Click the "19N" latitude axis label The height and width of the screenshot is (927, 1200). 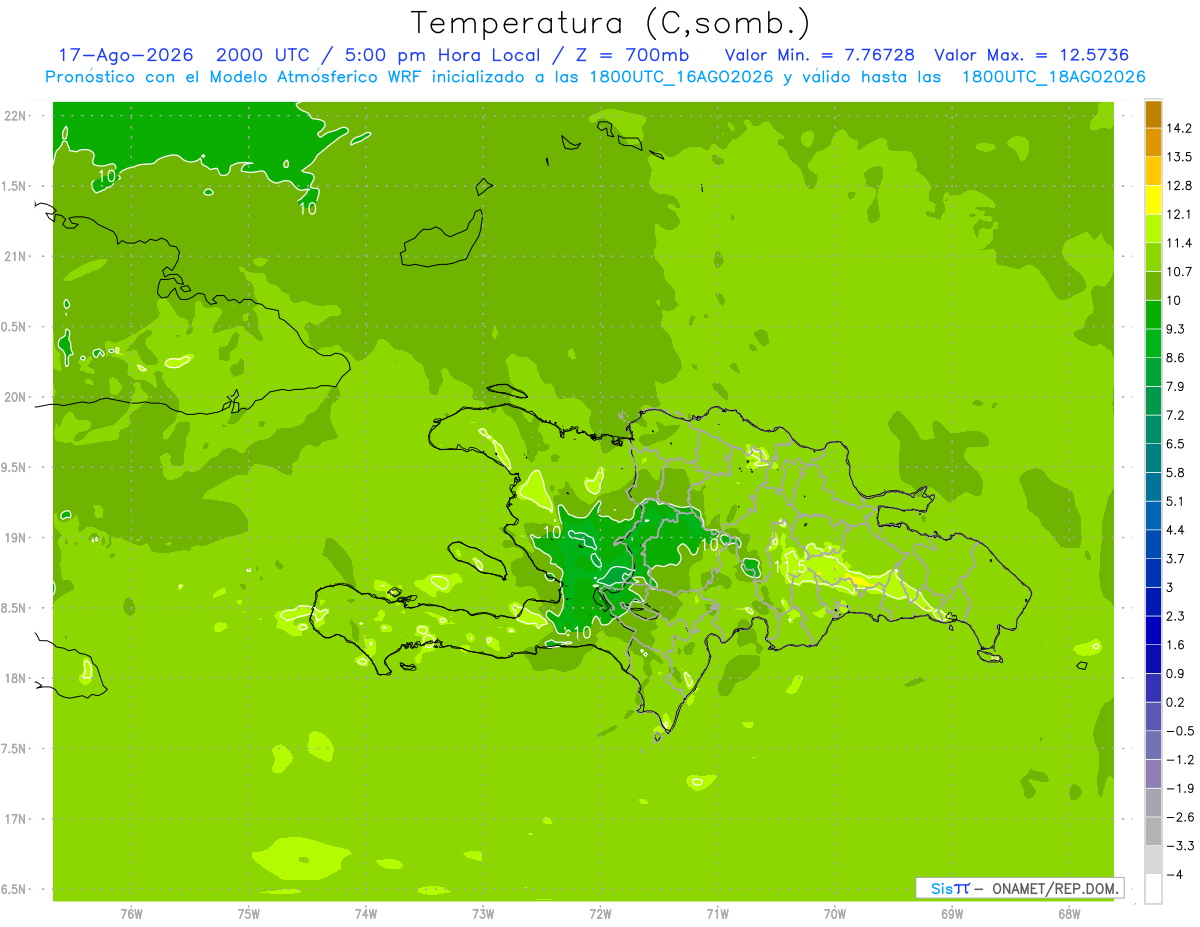pyautogui.click(x=15, y=538)
